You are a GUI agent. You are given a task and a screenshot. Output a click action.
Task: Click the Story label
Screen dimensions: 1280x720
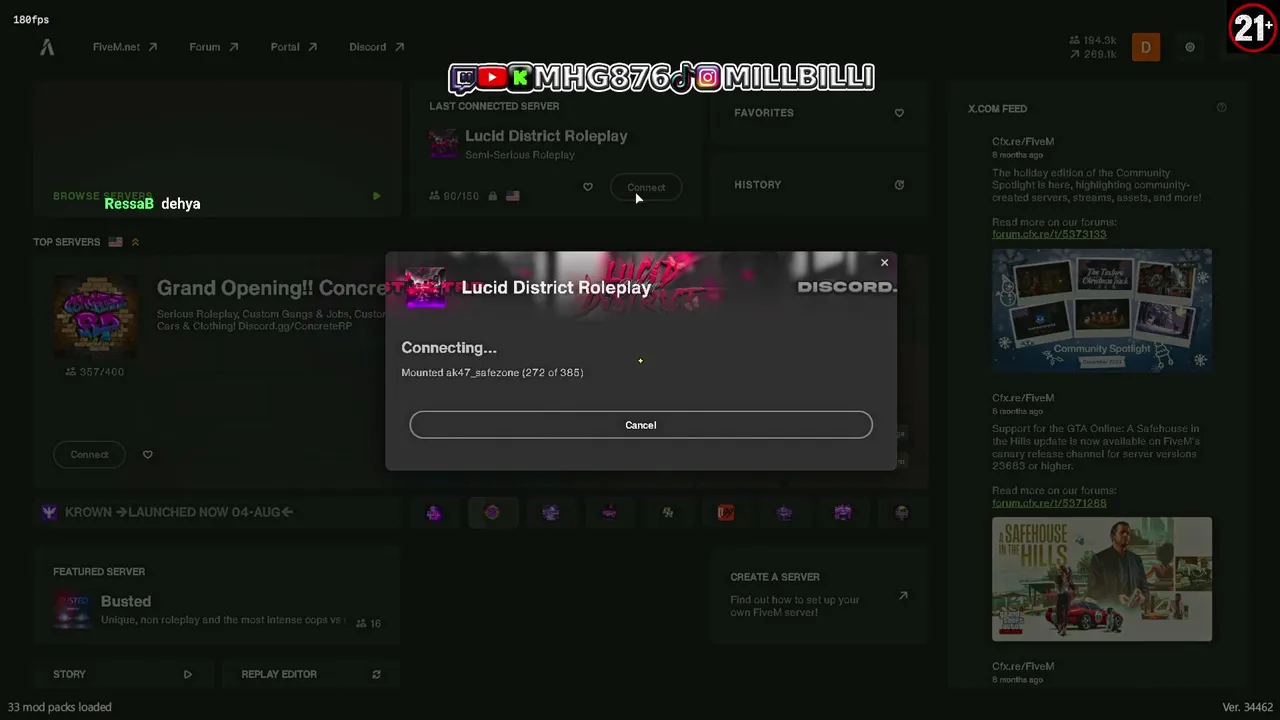69,674
